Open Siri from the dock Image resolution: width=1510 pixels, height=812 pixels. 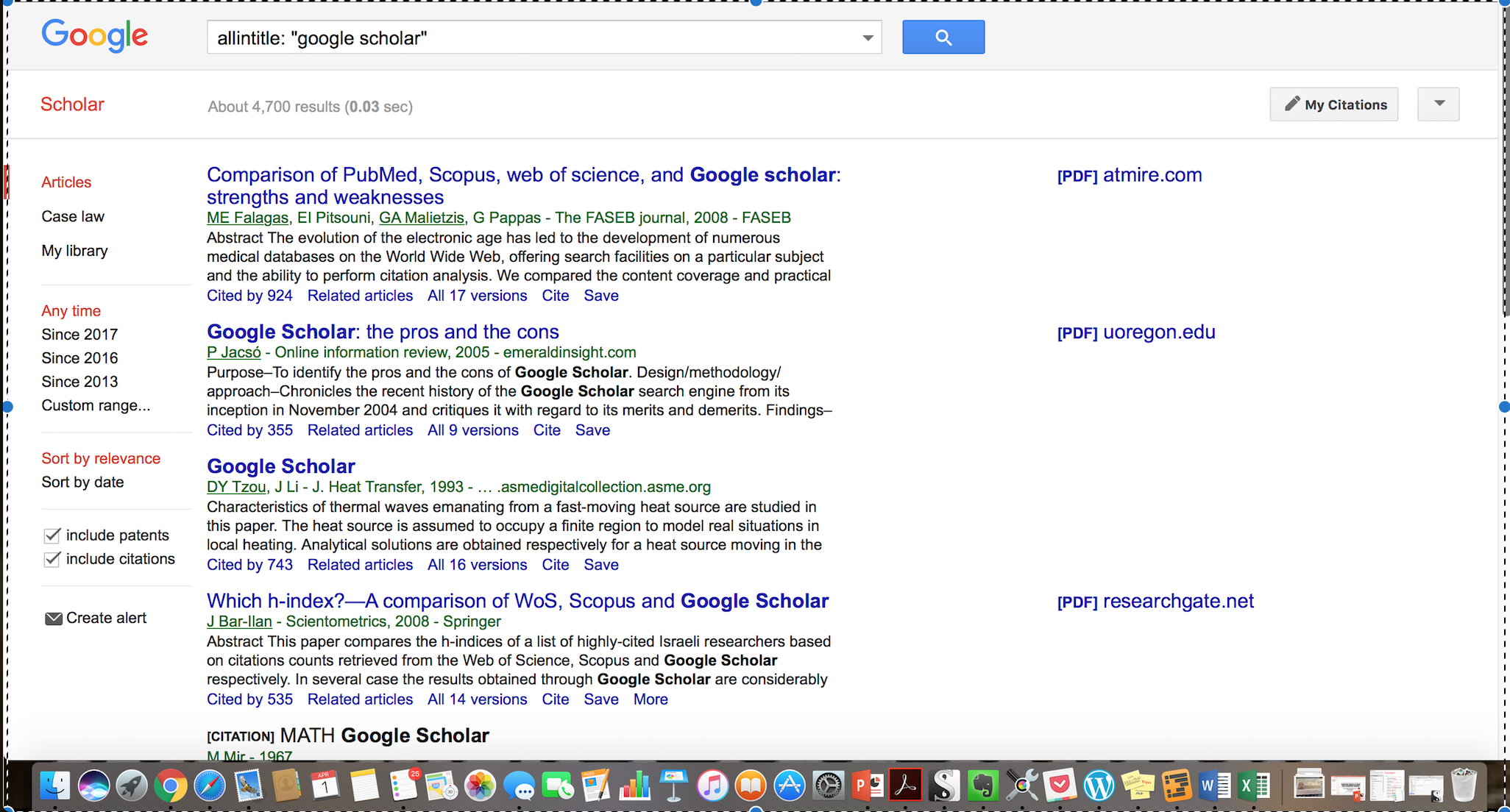pos(94,786)
